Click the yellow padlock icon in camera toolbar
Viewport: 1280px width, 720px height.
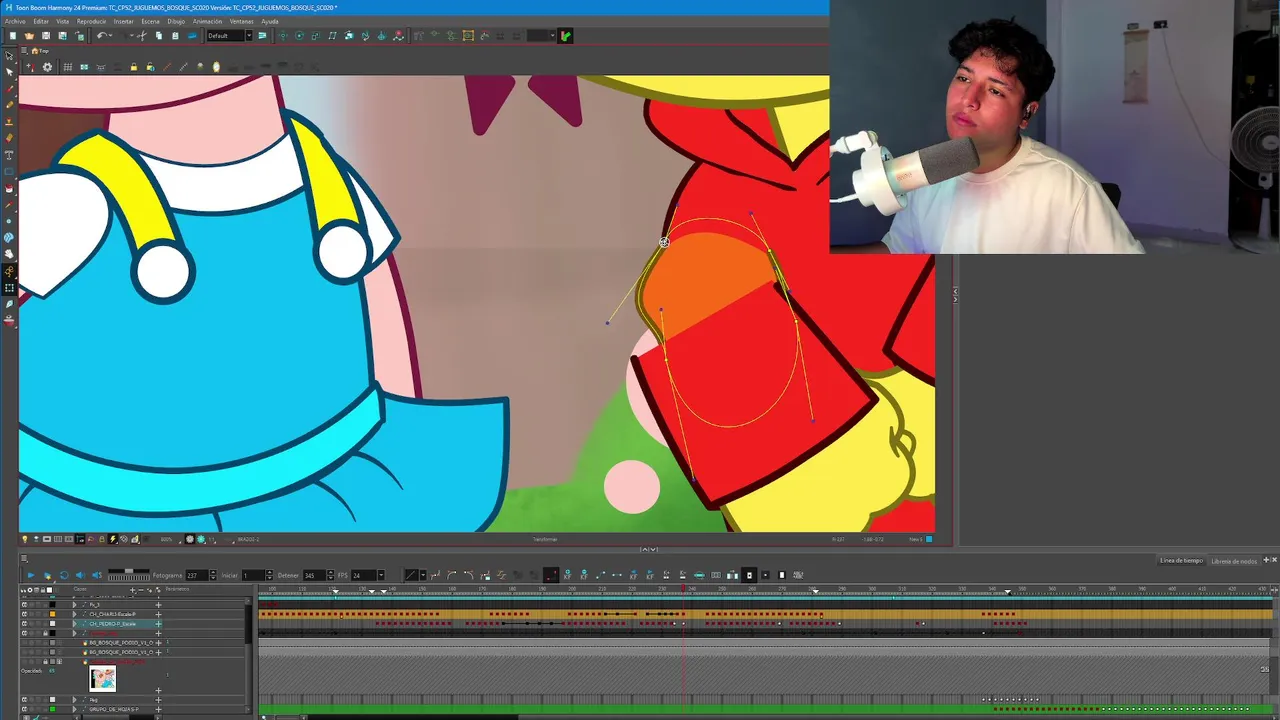(133, 67)
